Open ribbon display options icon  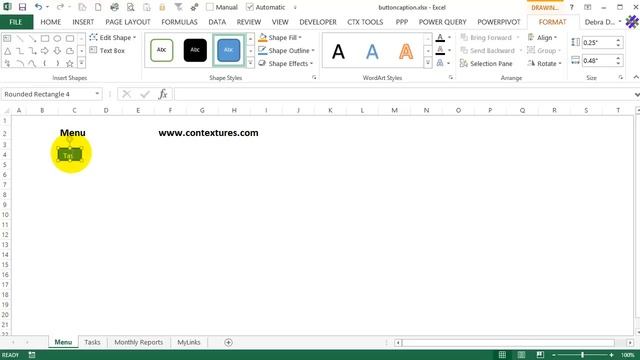587,7
